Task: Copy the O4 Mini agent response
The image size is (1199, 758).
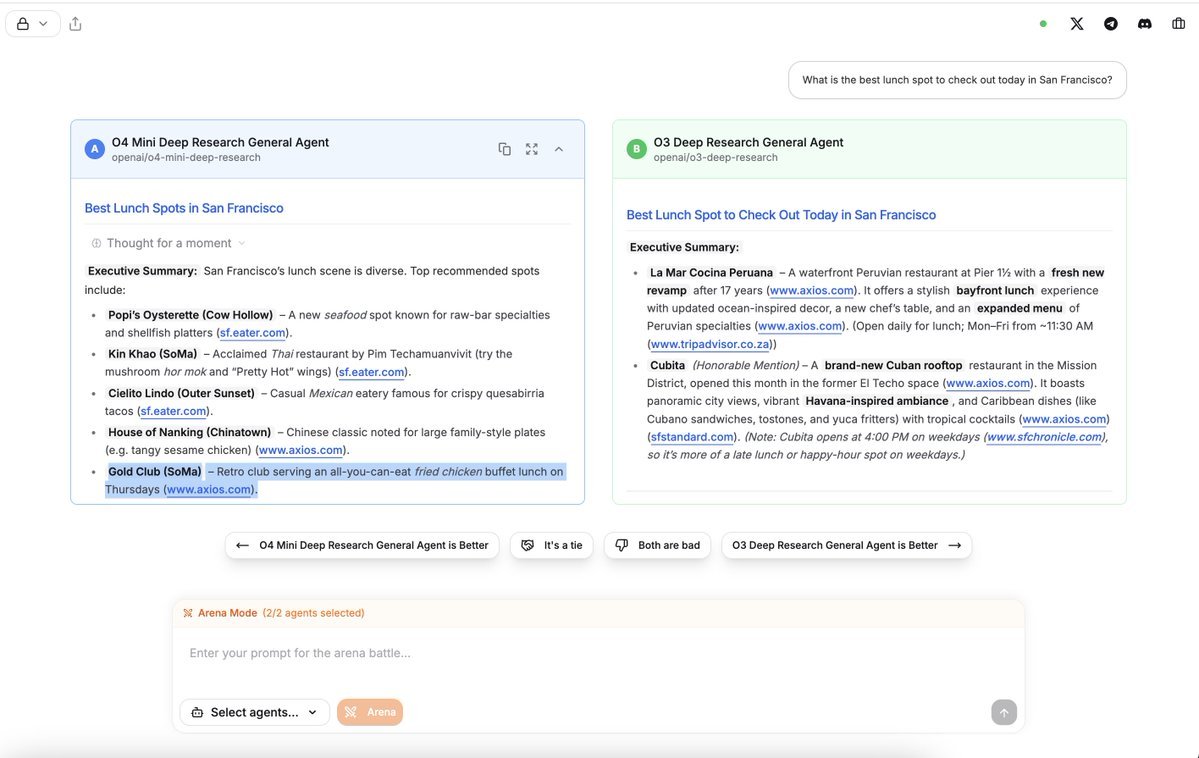Action: click(505, 149)
